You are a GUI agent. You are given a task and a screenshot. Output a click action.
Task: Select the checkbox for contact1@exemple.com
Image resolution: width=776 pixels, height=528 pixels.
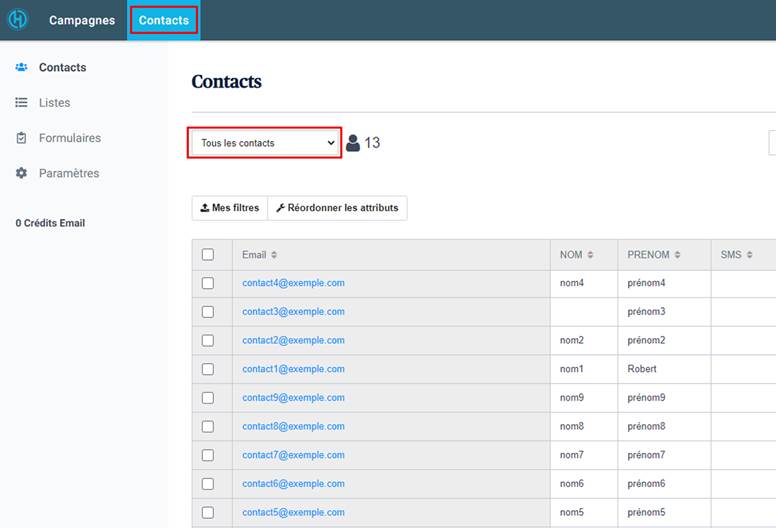click(208, 369)
